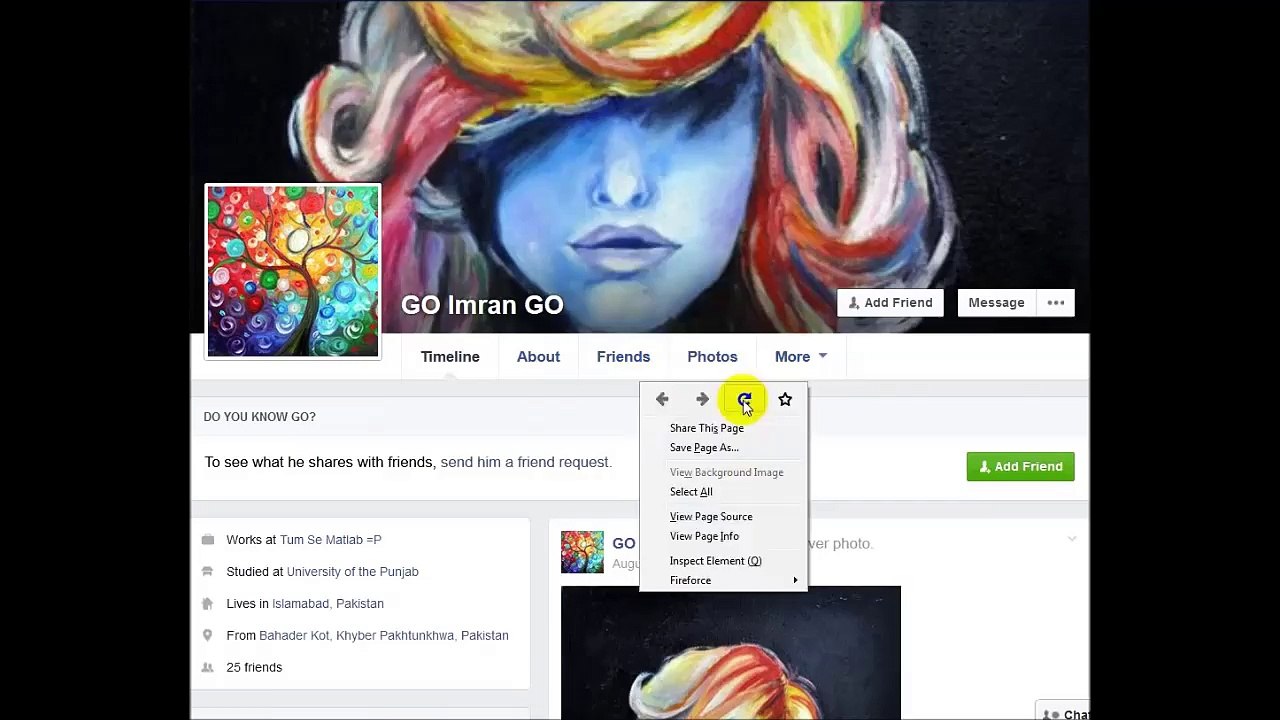
Task: Expand the More tab dropdown
Action: (x=801, y=357)
